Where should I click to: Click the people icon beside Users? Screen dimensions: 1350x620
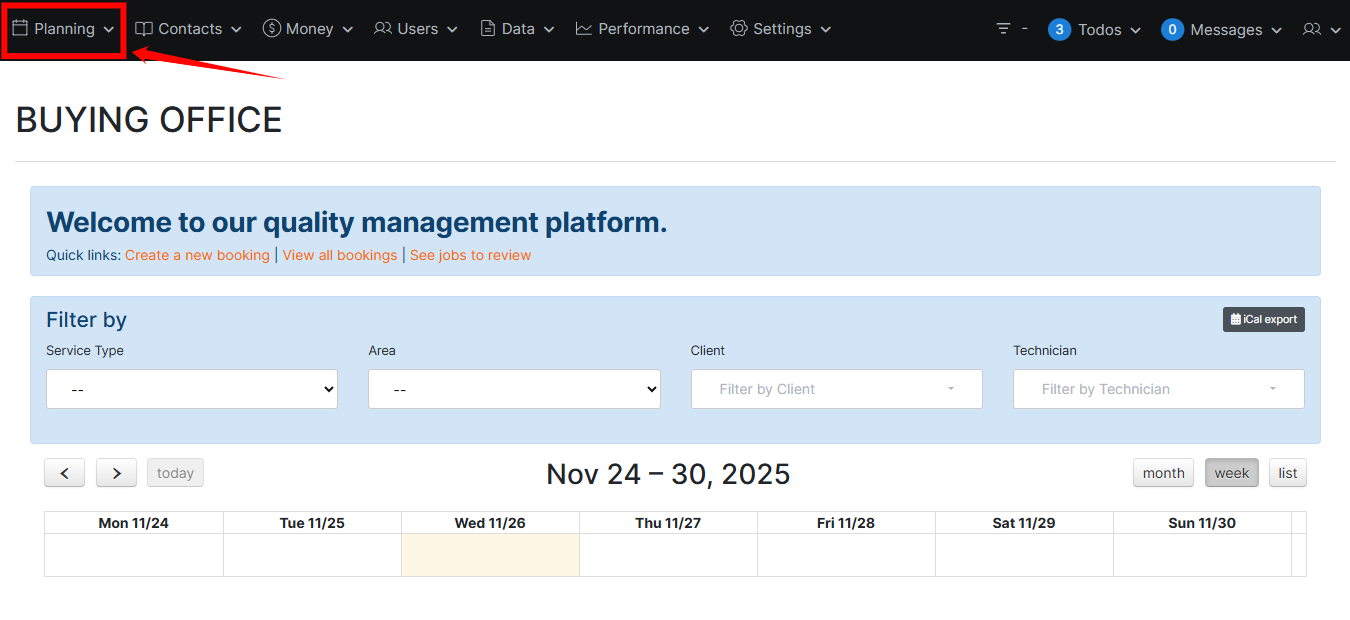click(x=382, y=29)
